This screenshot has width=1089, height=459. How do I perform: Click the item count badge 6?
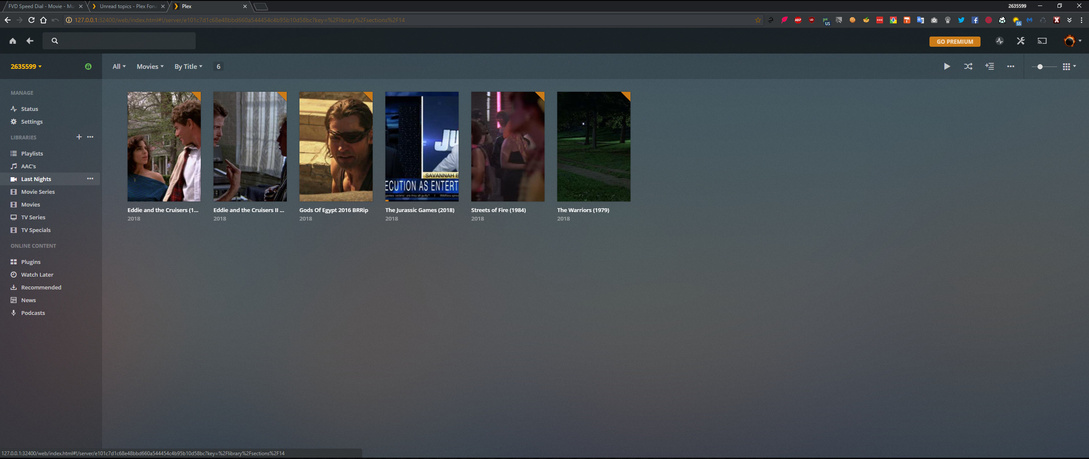(218, 67)
